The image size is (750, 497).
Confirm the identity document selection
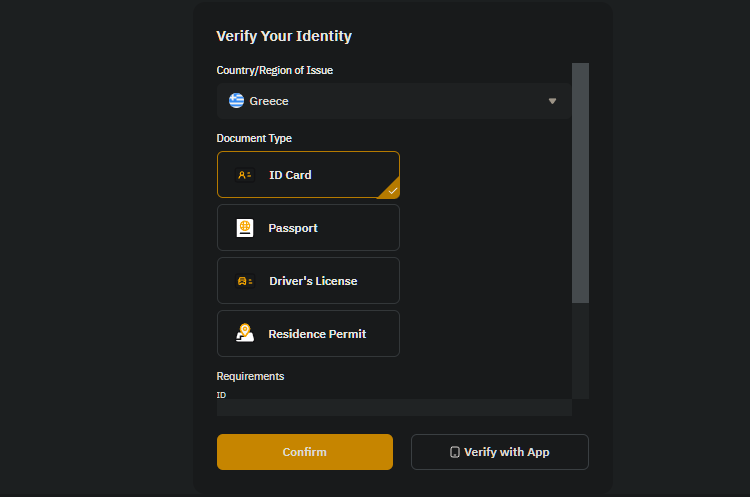[305, 452]
